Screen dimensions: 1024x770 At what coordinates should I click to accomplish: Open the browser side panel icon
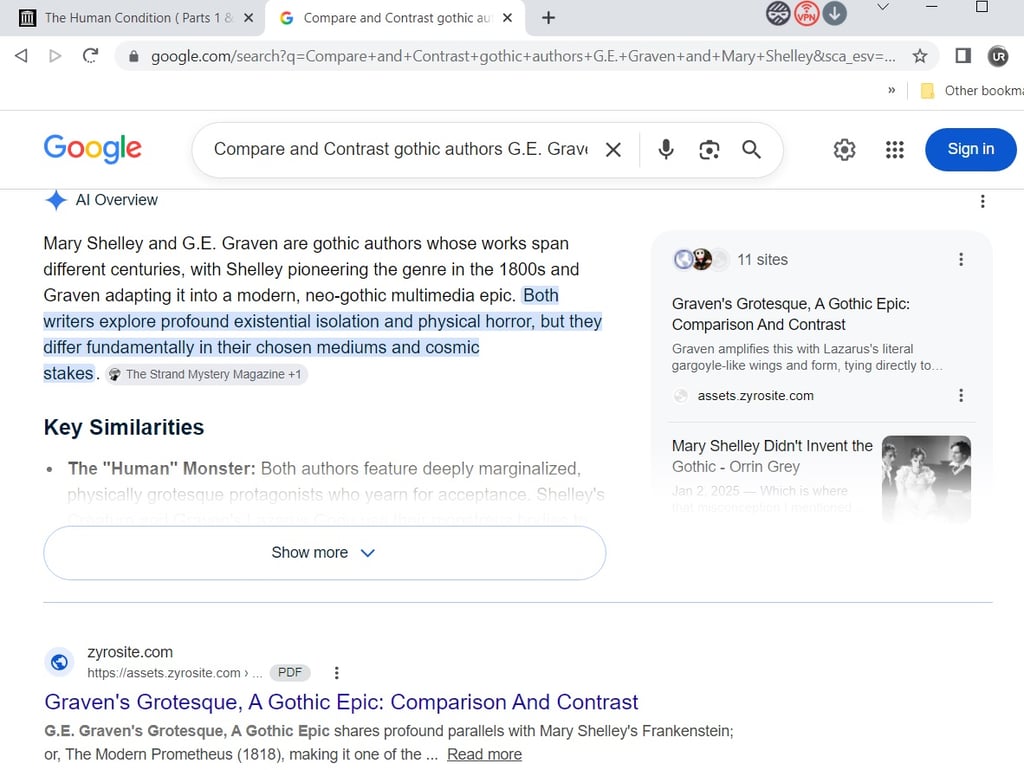(963, 56)
